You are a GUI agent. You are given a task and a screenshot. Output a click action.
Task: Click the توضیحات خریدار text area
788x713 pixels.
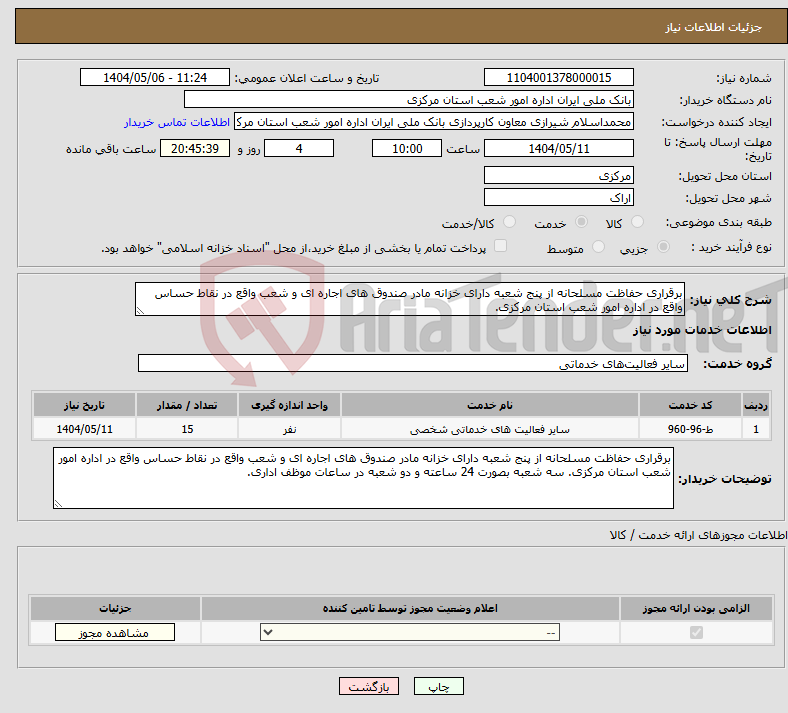coord(363,478)
